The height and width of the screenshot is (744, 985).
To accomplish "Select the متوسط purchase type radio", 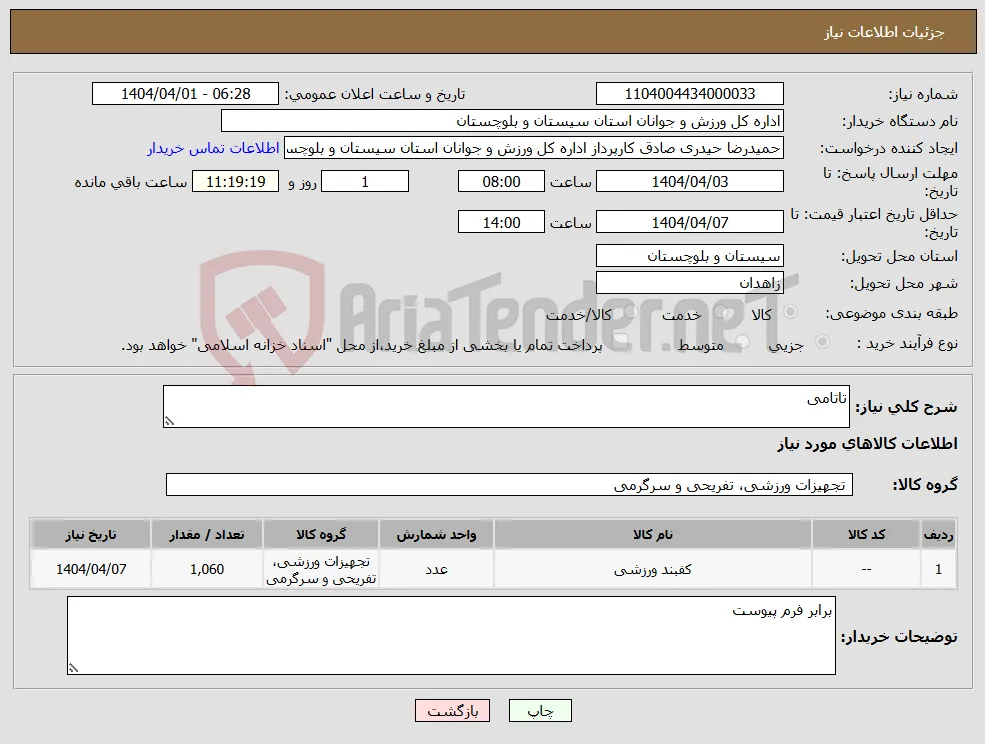I will (x=742, y=342).
